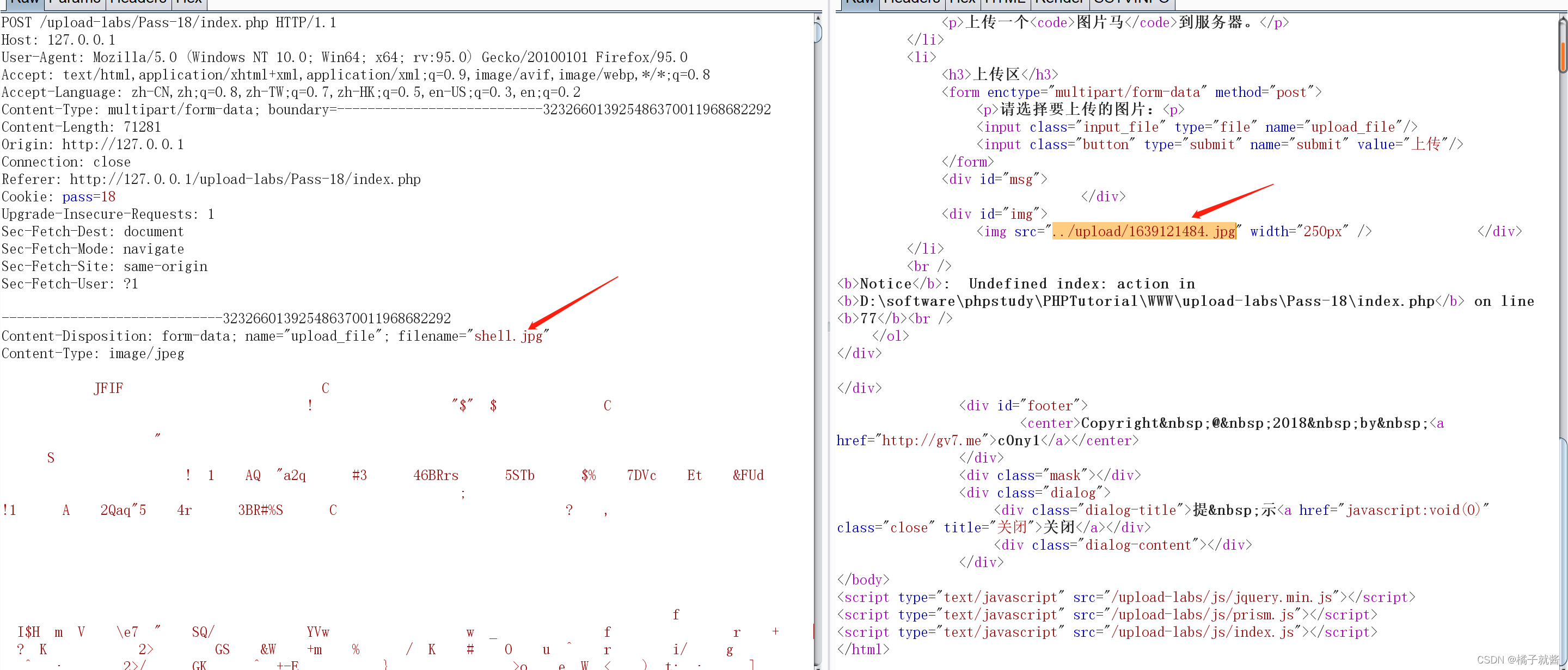Viewport: 1568px width, 670px height.
Task: Click the request pane scrollbar thumb
Action: pos(817,33)
